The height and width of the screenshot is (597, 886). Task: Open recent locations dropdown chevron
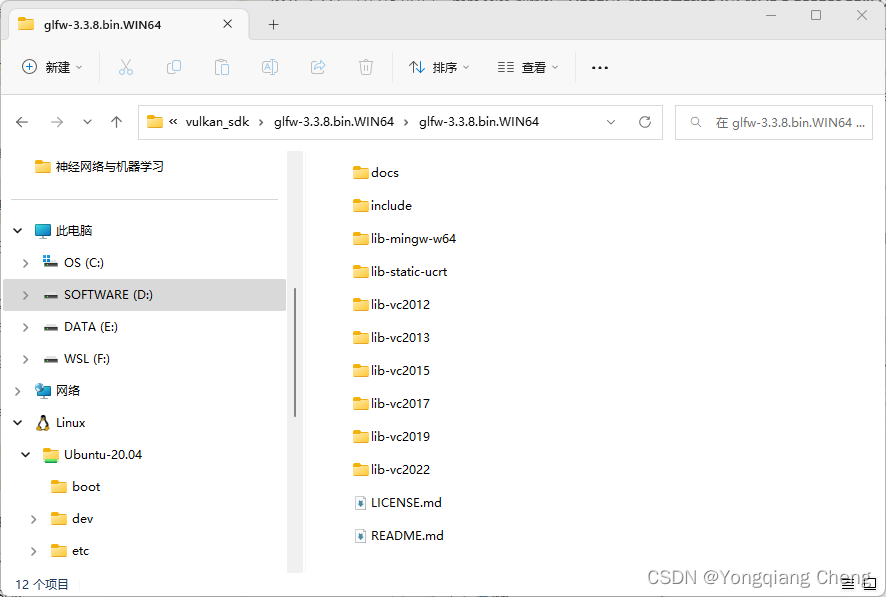click(87, 122)
